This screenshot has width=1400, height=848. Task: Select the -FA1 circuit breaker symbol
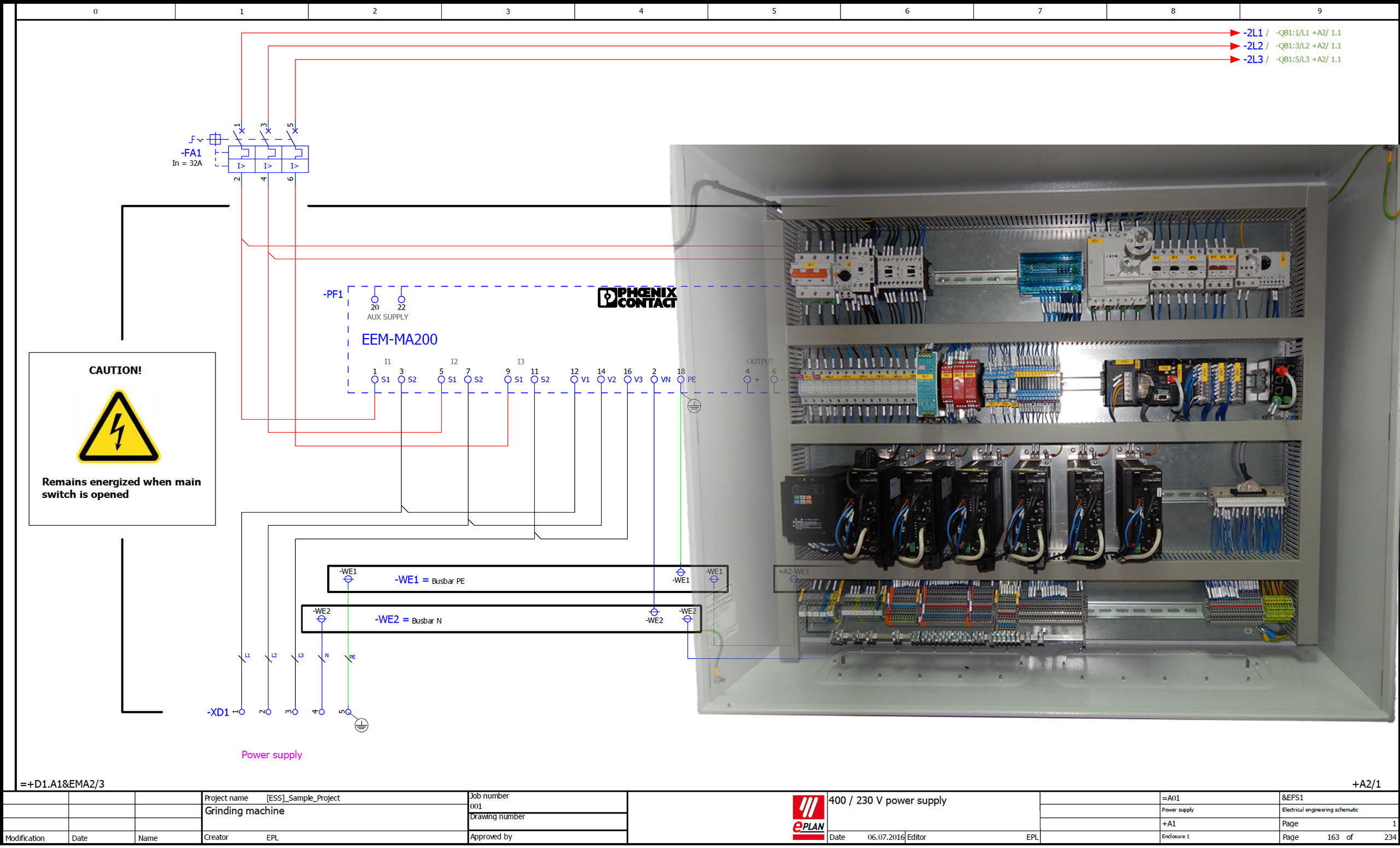coord(267,159)
